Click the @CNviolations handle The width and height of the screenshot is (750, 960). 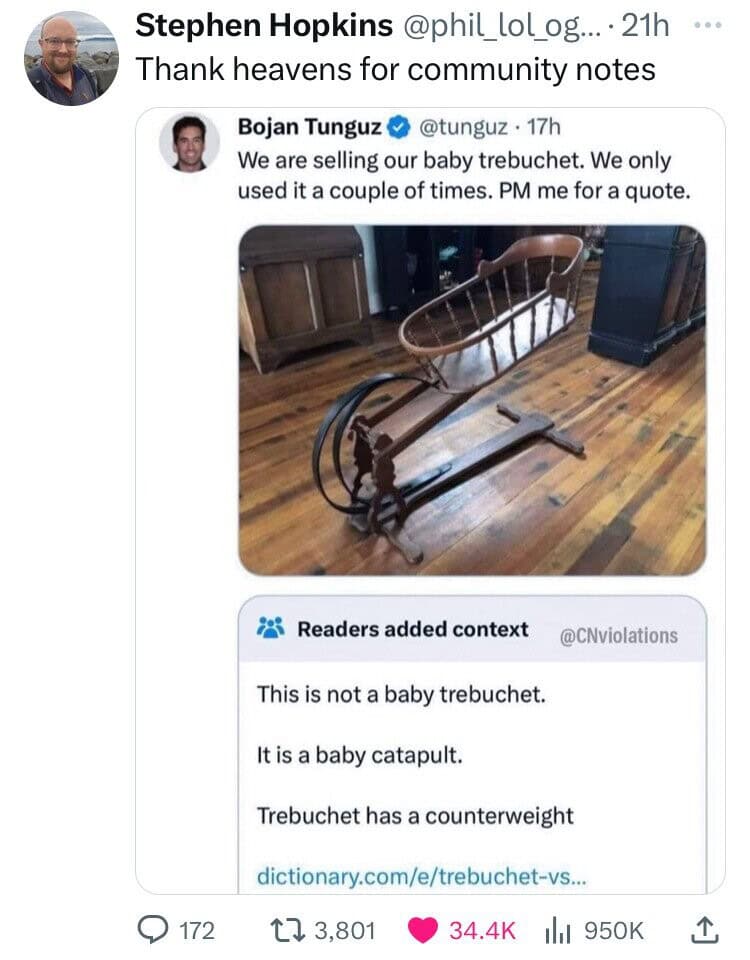coord(618,635)
